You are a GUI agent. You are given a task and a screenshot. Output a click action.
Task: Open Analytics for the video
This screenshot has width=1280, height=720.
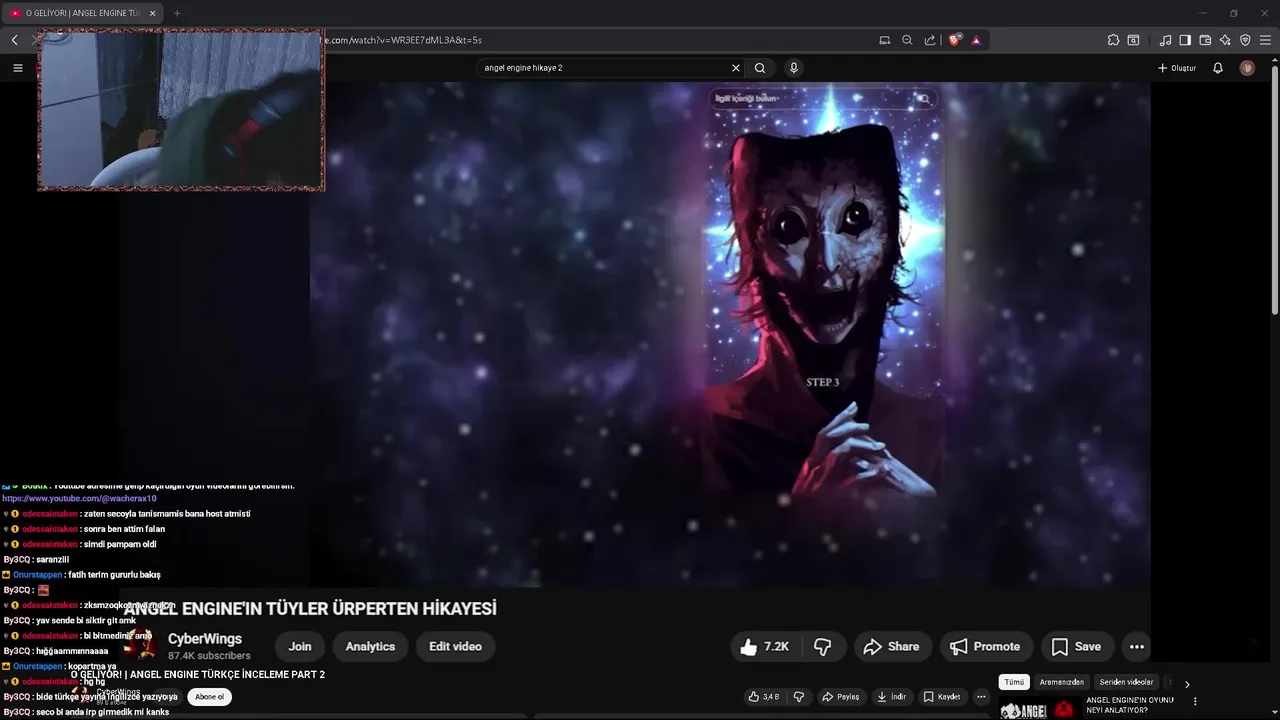coord(370,647)
